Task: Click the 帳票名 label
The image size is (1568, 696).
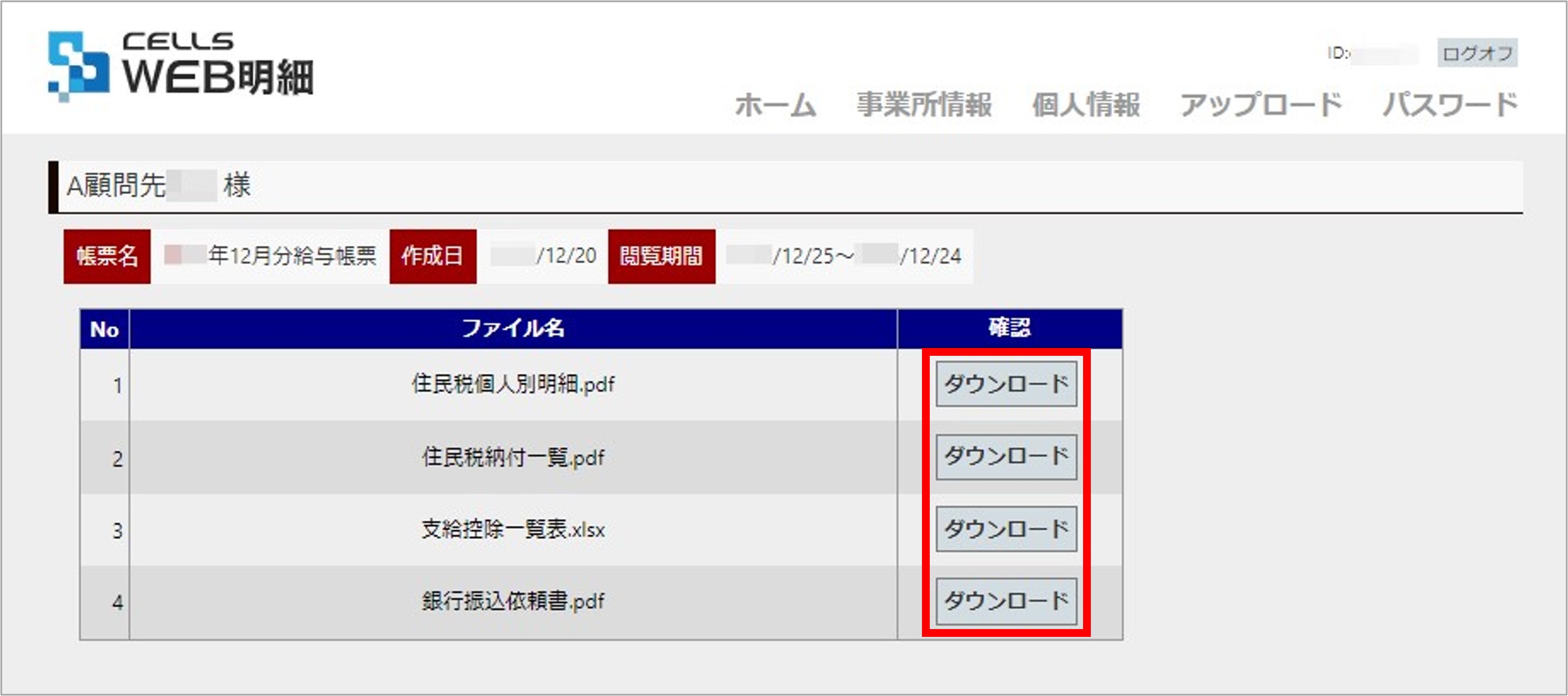Action: pyautogui.click(x=107, y=257)
